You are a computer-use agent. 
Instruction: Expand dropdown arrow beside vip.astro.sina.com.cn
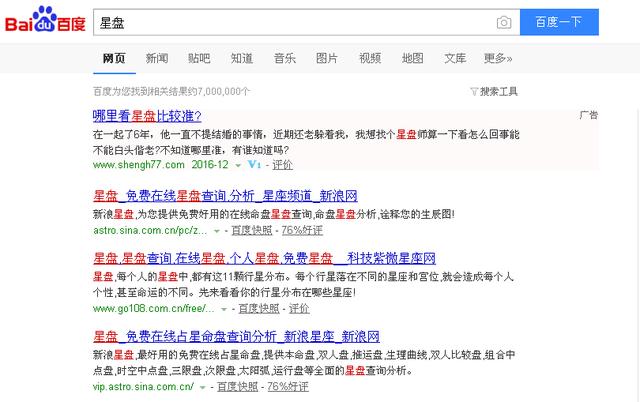(202, 388)
